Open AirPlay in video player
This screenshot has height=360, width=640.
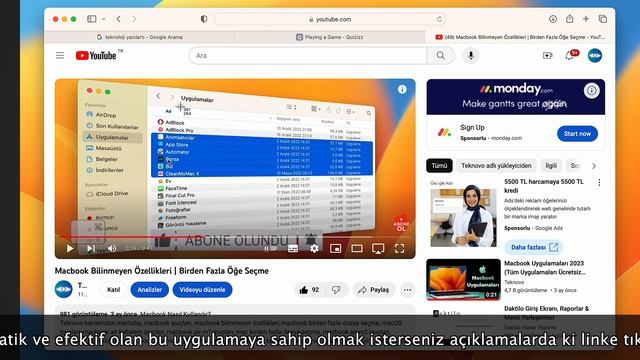point(378,248)
